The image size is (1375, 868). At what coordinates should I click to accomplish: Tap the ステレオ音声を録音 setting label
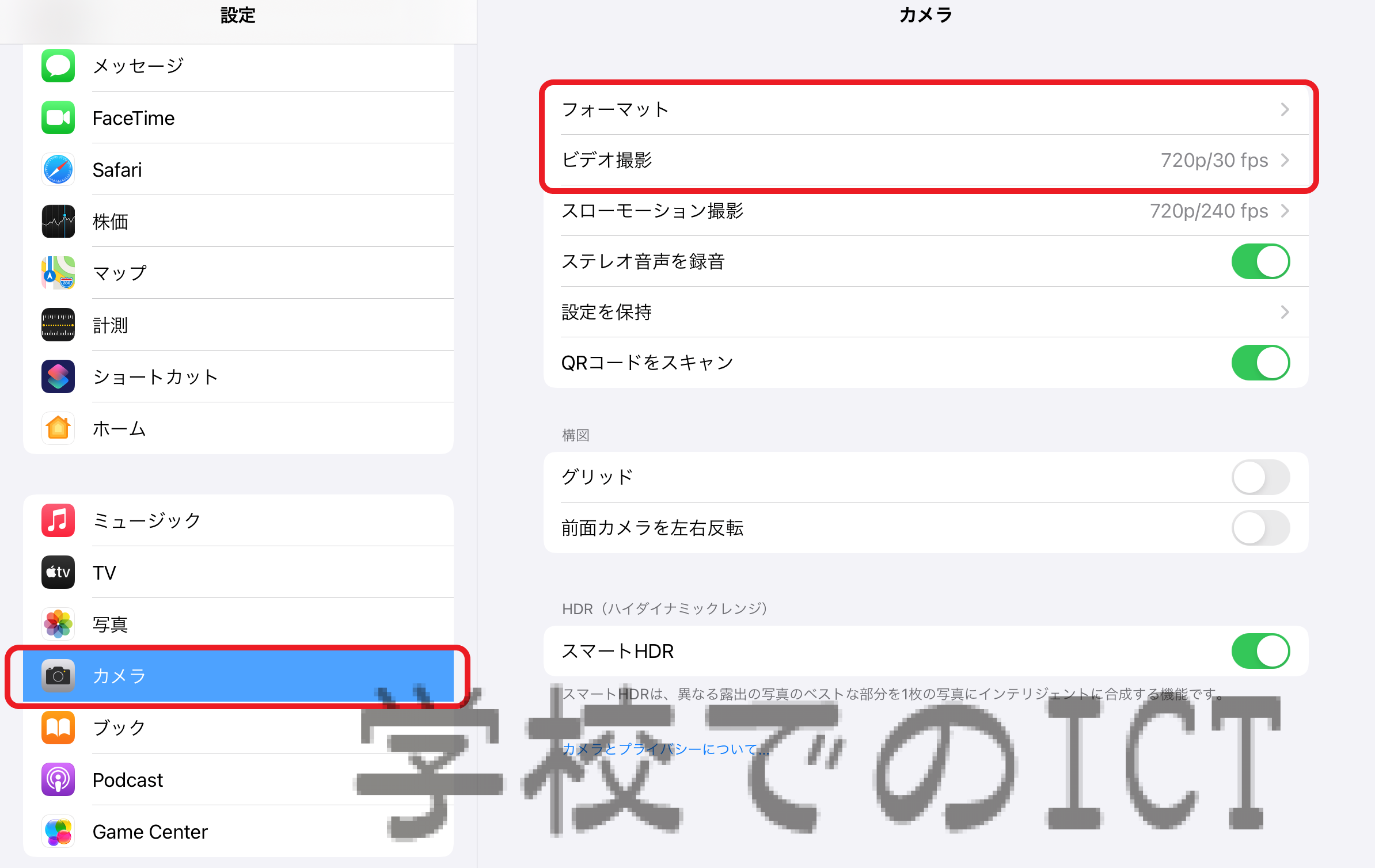[643, 261]
